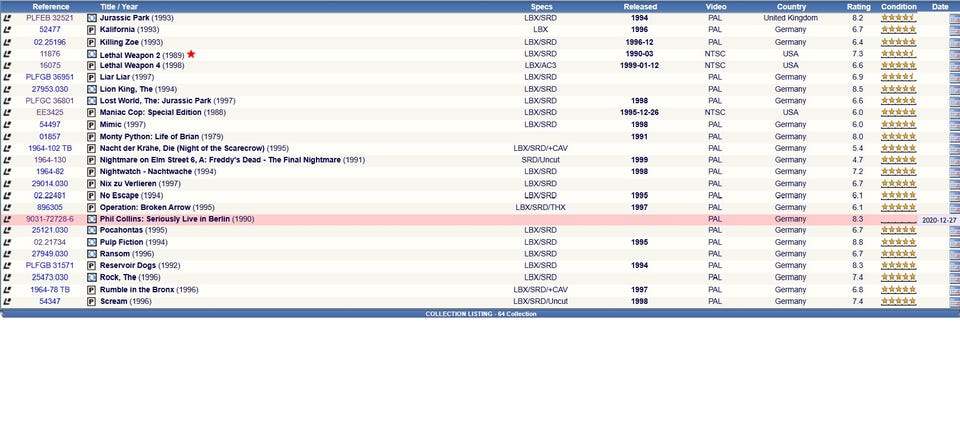Click the LD icon in the Liar Liar row
Viewport: 960px width, 442px height.
tap(7, 77)
